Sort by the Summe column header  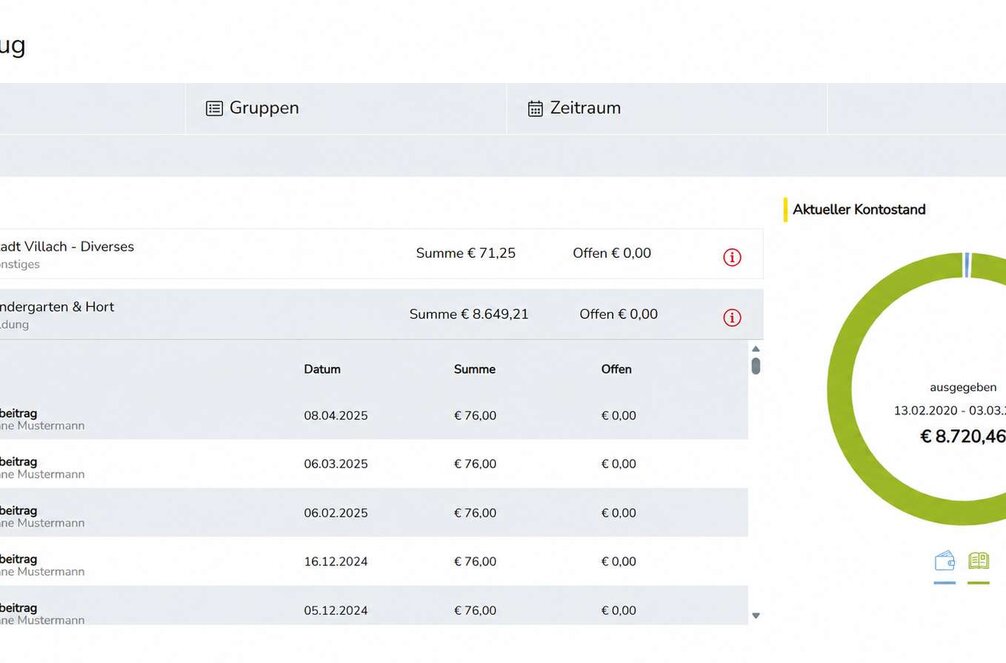[x=475, y=369]
